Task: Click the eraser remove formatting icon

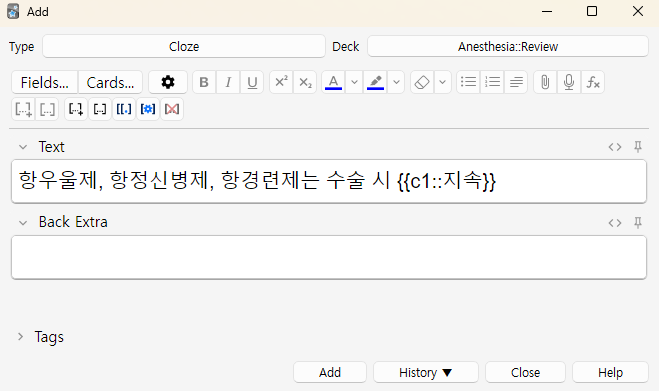Action: click(x=422, y=82)
